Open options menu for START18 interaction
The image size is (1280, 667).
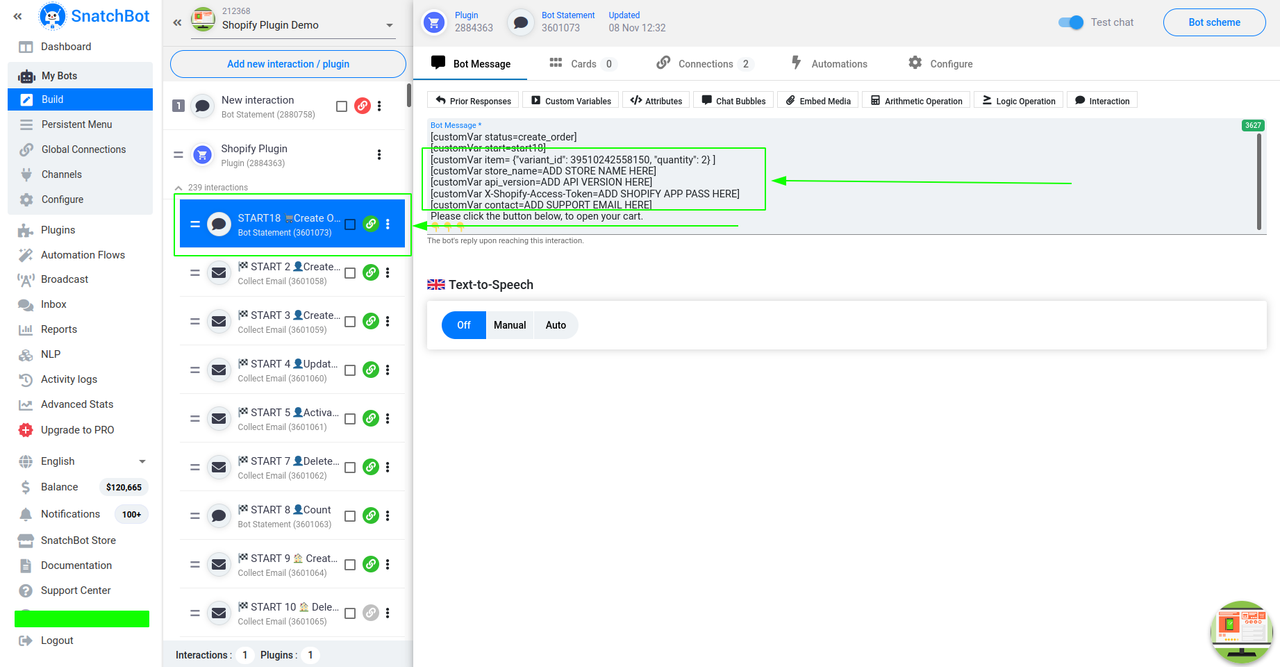click(388, 225)
